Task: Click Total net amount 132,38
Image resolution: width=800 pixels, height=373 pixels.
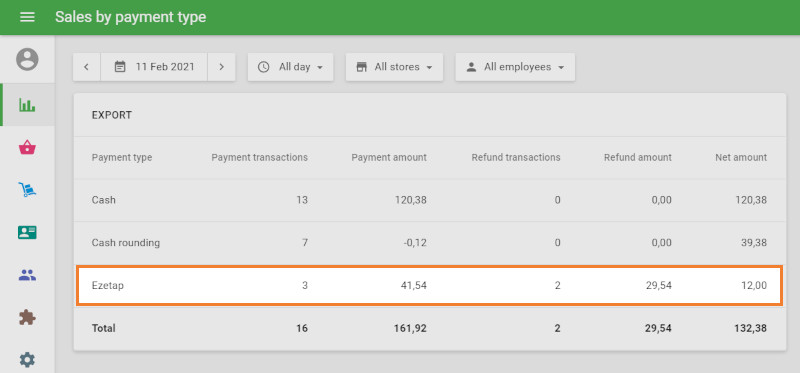Action: (x=751, y=328)
